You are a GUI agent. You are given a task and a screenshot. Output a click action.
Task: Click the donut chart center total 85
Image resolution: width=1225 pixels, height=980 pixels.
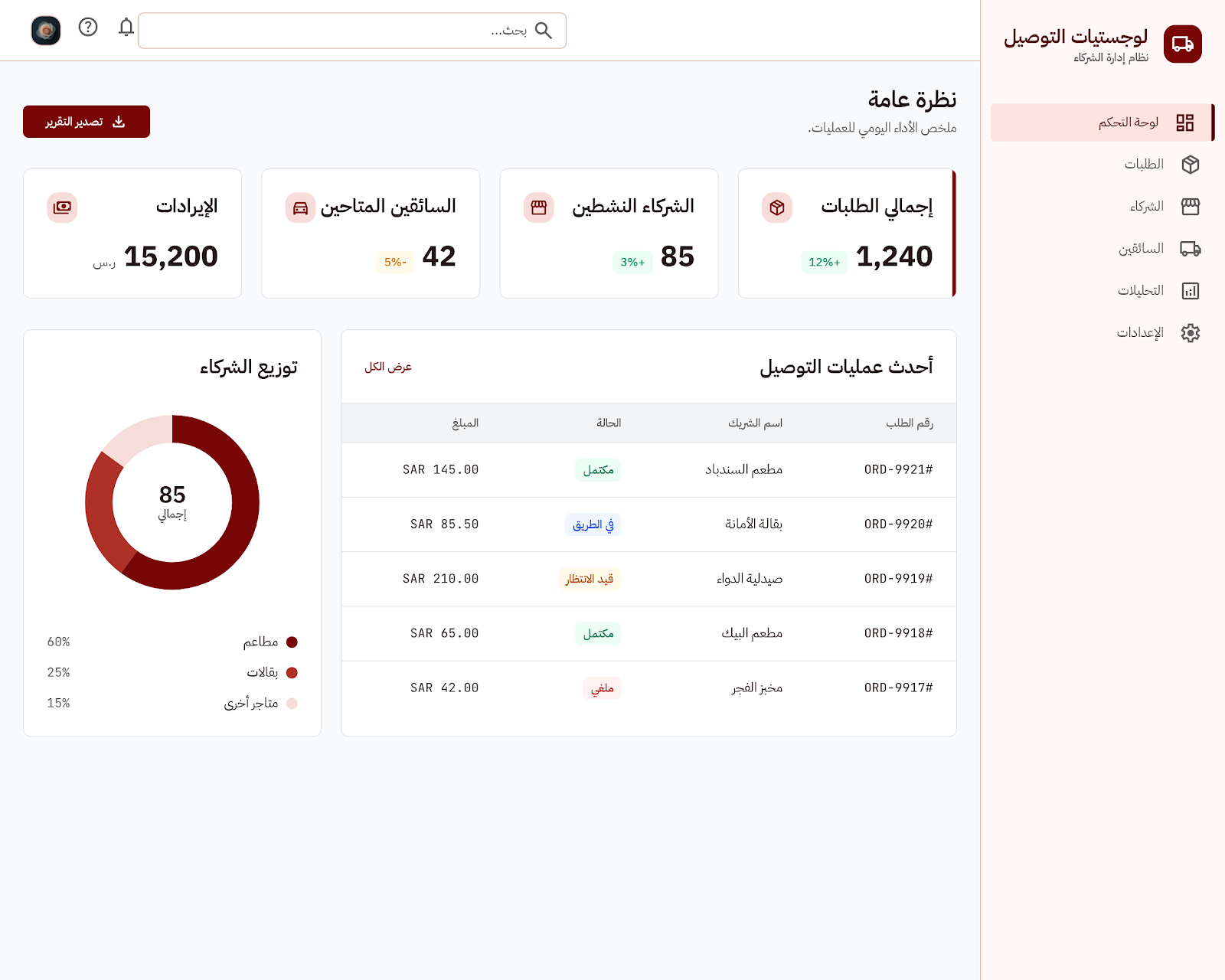172,495
